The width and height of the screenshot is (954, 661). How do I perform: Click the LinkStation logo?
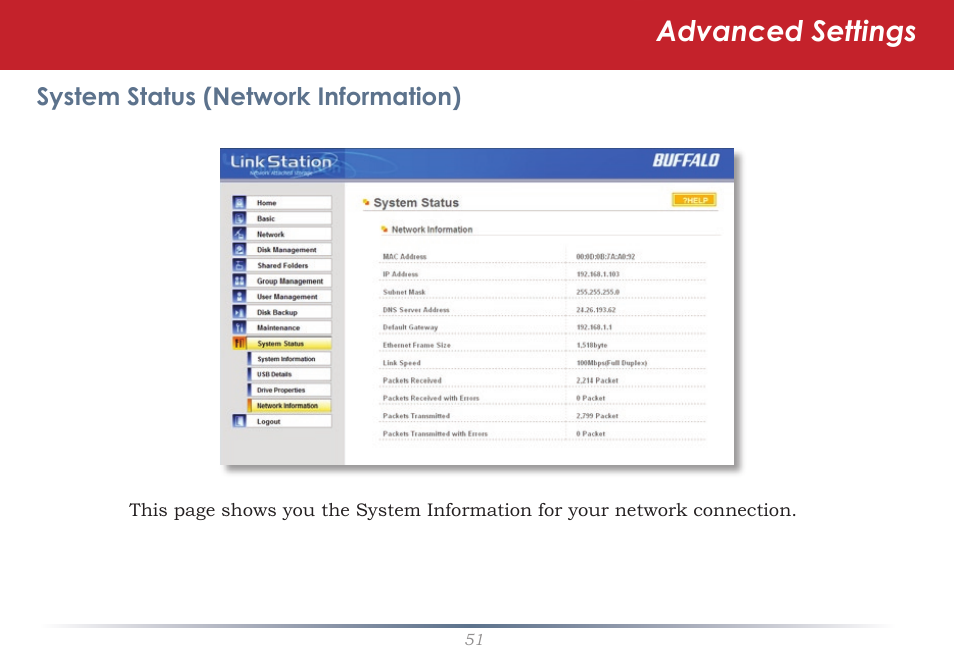(x=281, y=163)
